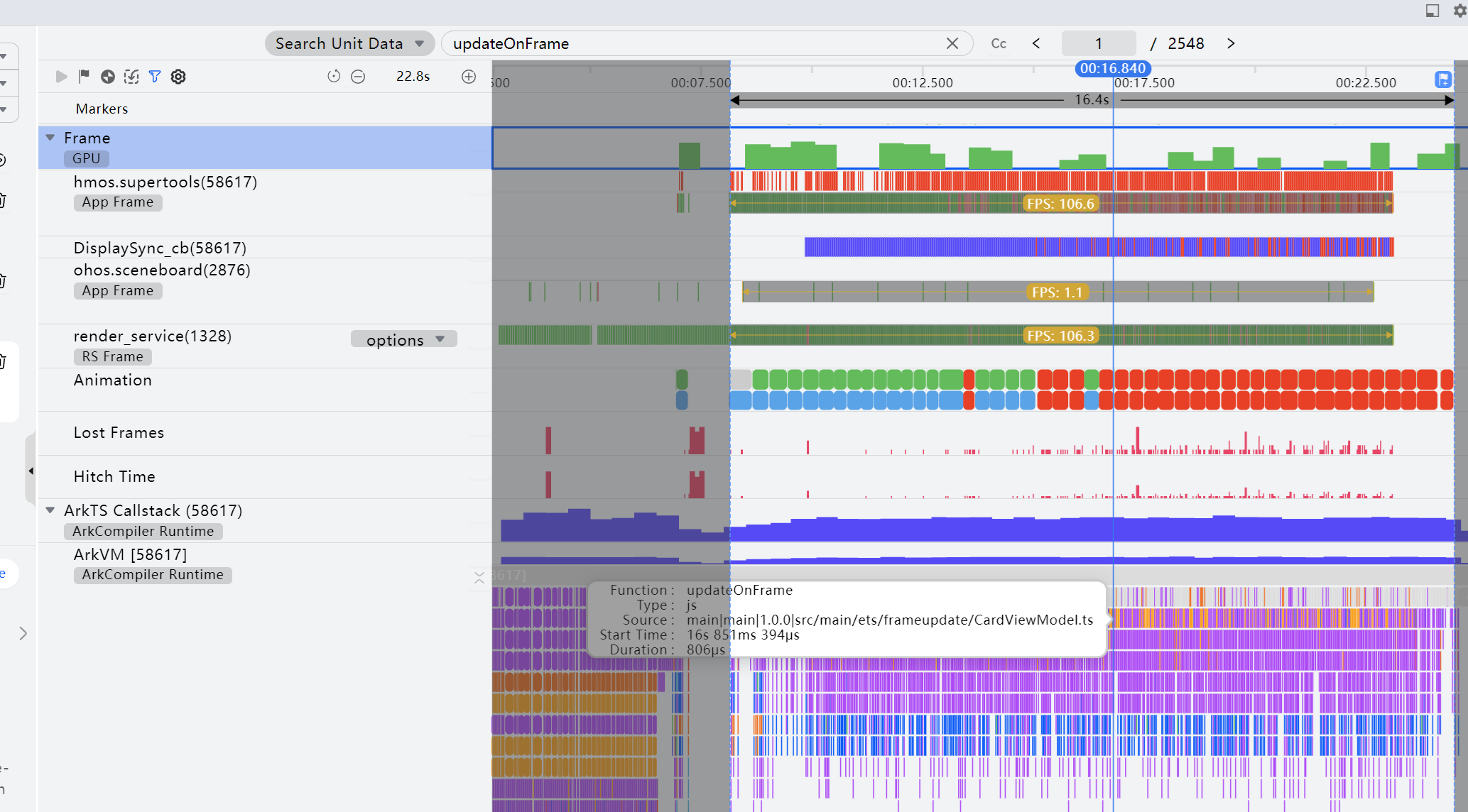Select the Animation lane label
Image resolution: width=1468 pixels, height=812 pixels.
113,380
